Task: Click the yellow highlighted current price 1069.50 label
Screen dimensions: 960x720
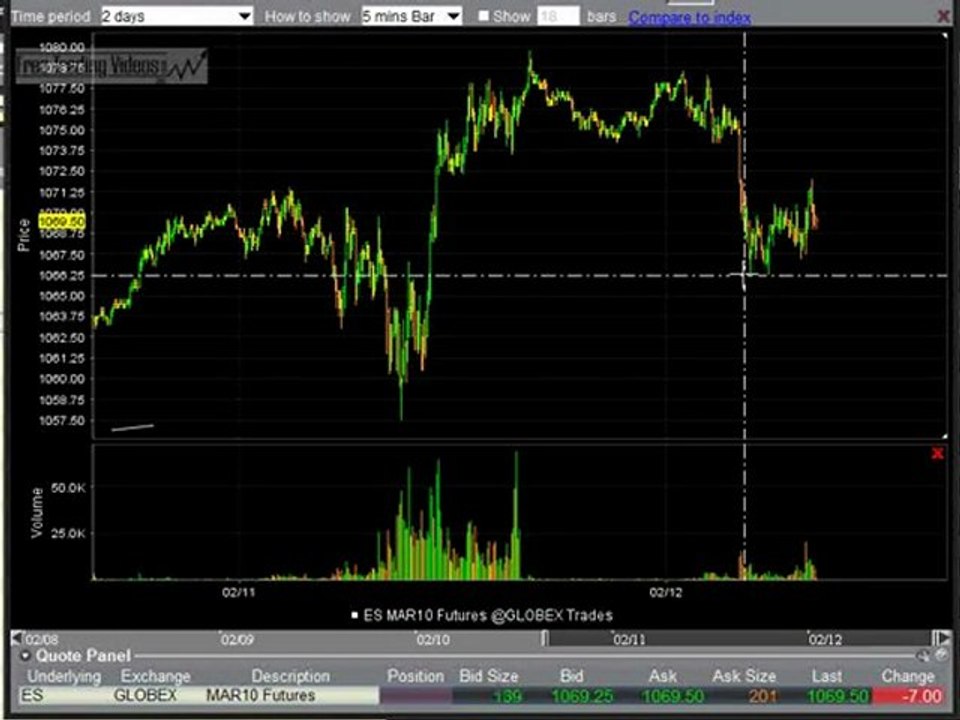Action: (x=62, y=221)
